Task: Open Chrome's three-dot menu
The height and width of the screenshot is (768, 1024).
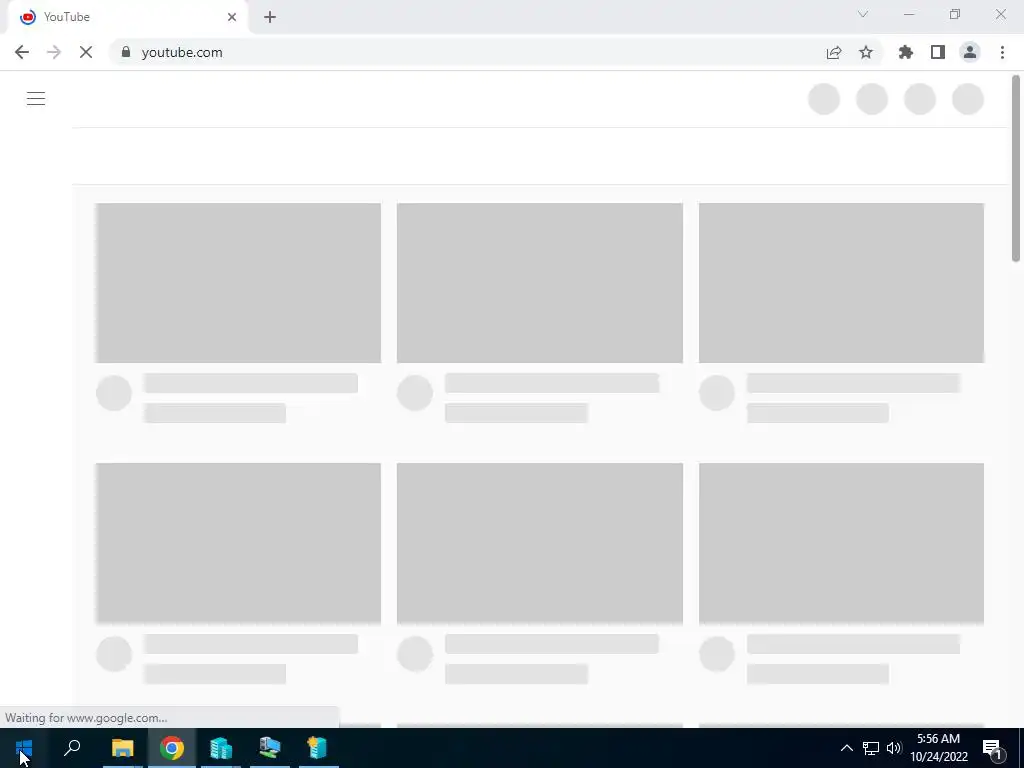Action: point(1002,52)
